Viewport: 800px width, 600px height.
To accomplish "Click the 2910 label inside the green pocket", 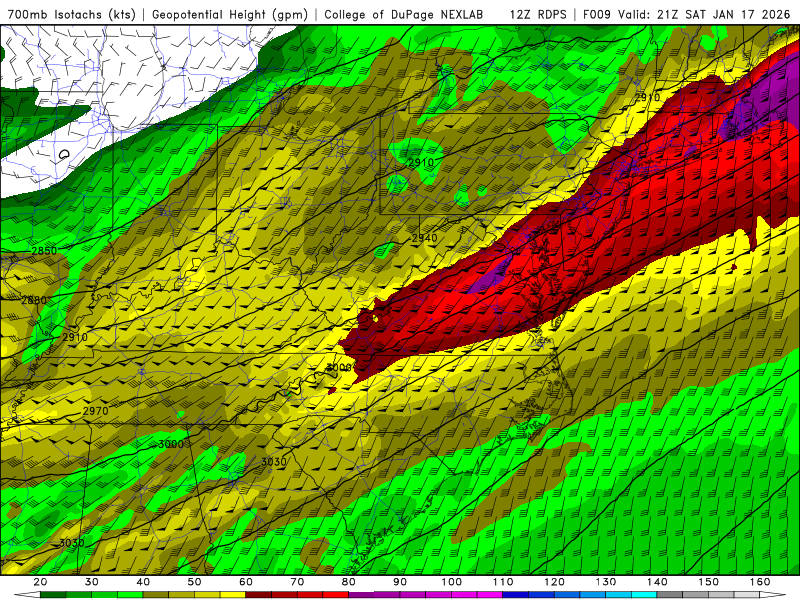I will 421,163.
